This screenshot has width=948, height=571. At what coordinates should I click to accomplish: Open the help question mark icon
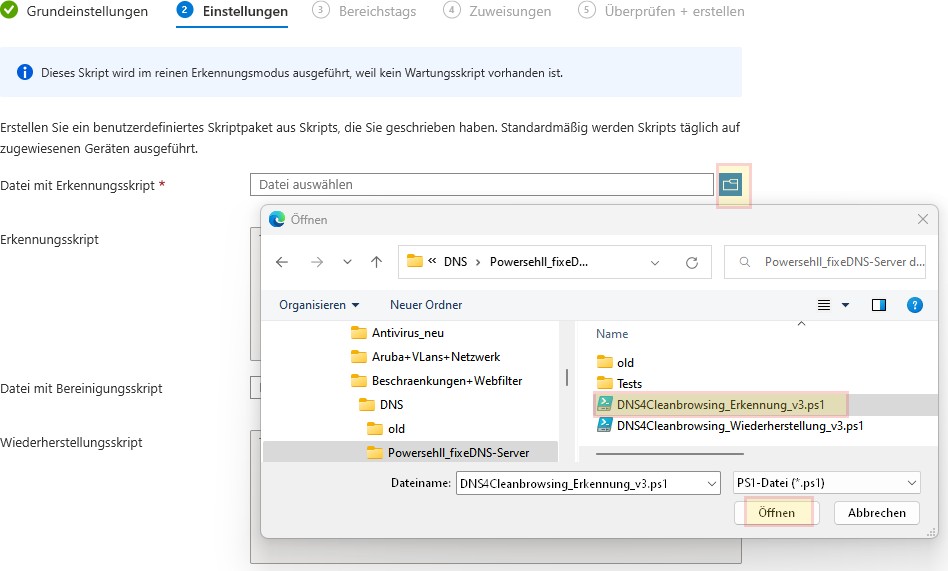click(914, 305)
